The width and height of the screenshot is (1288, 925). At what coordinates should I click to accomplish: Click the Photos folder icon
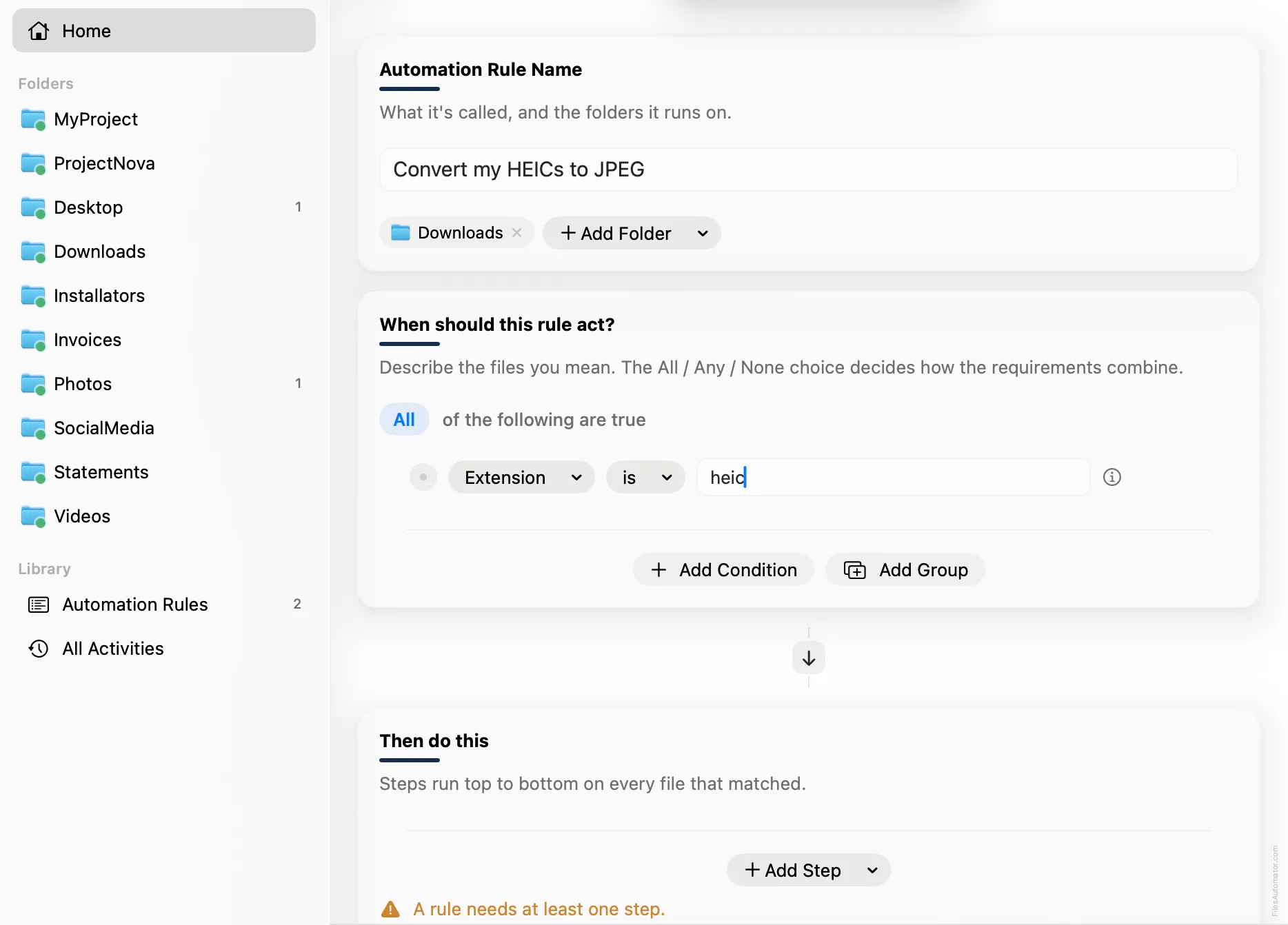tap(33, 385)
